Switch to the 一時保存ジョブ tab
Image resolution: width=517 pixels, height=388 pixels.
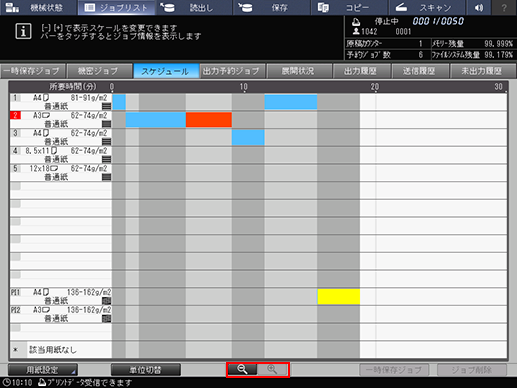32,71
